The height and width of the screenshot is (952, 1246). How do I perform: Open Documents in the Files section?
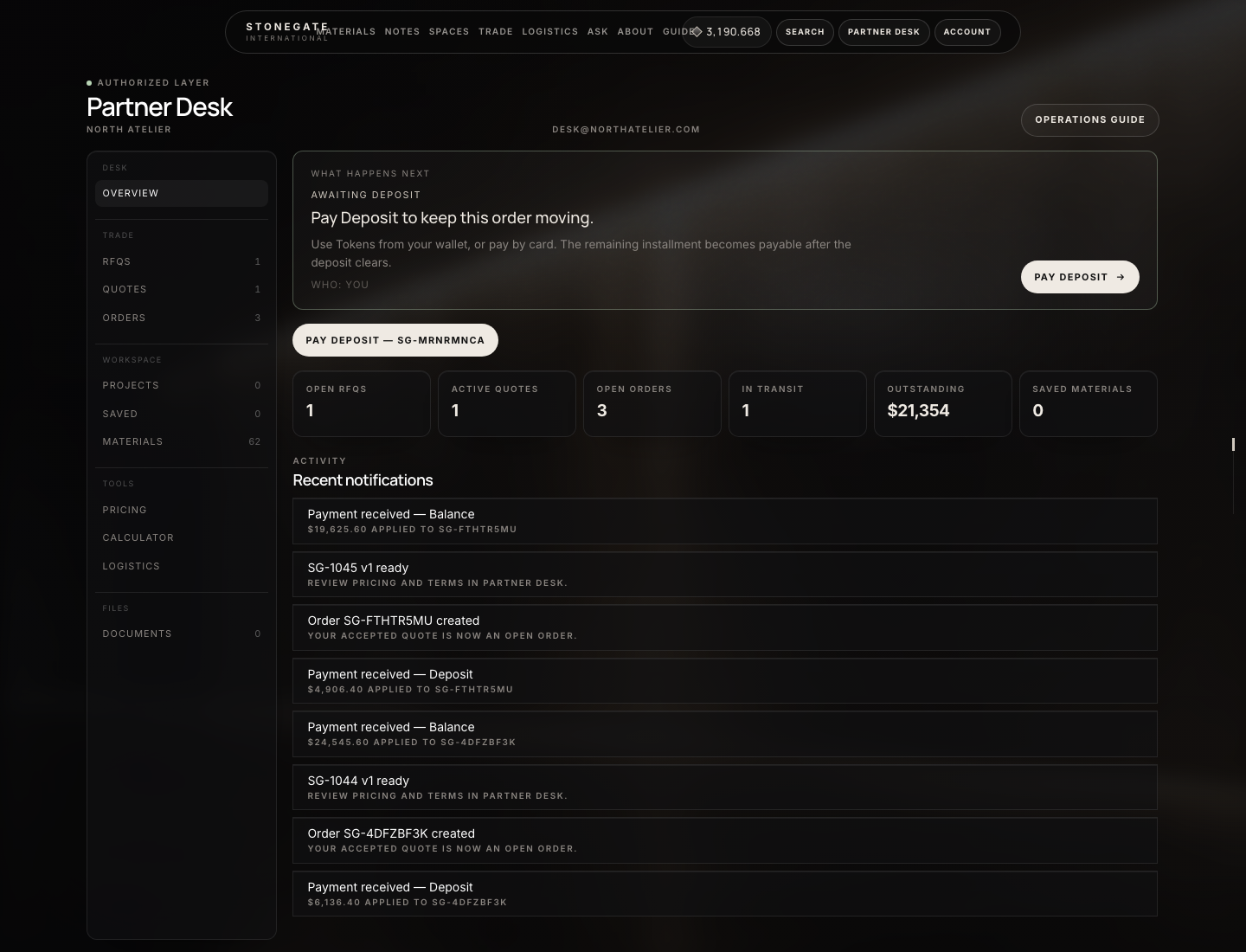pos(182,634)
